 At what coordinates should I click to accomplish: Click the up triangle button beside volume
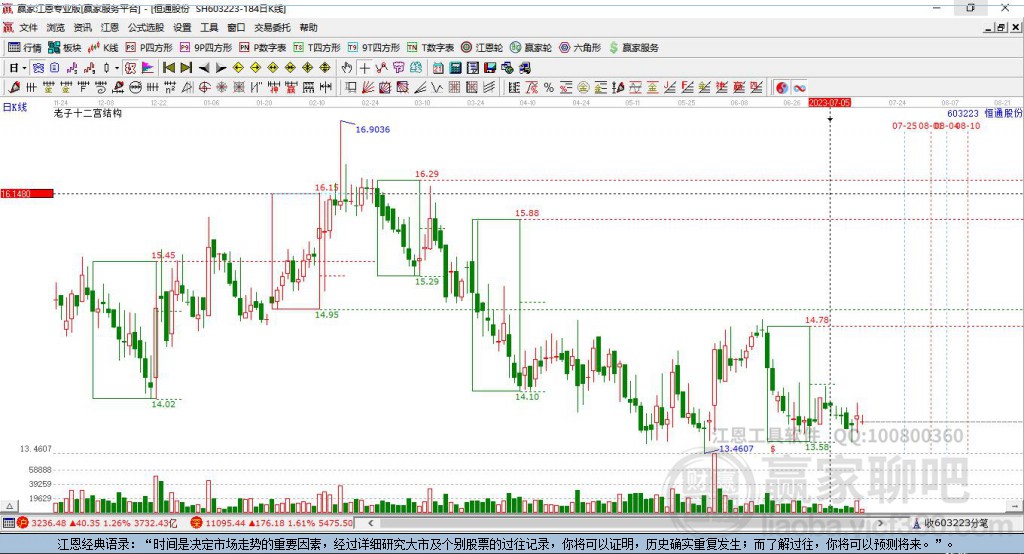pos(9,506)
